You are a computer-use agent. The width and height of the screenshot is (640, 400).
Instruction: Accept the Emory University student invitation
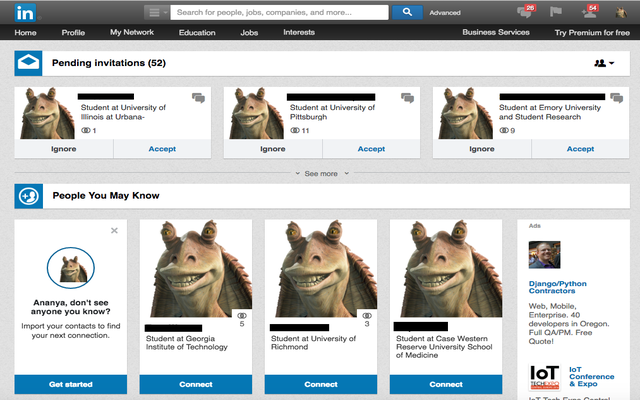coord(580,149)
